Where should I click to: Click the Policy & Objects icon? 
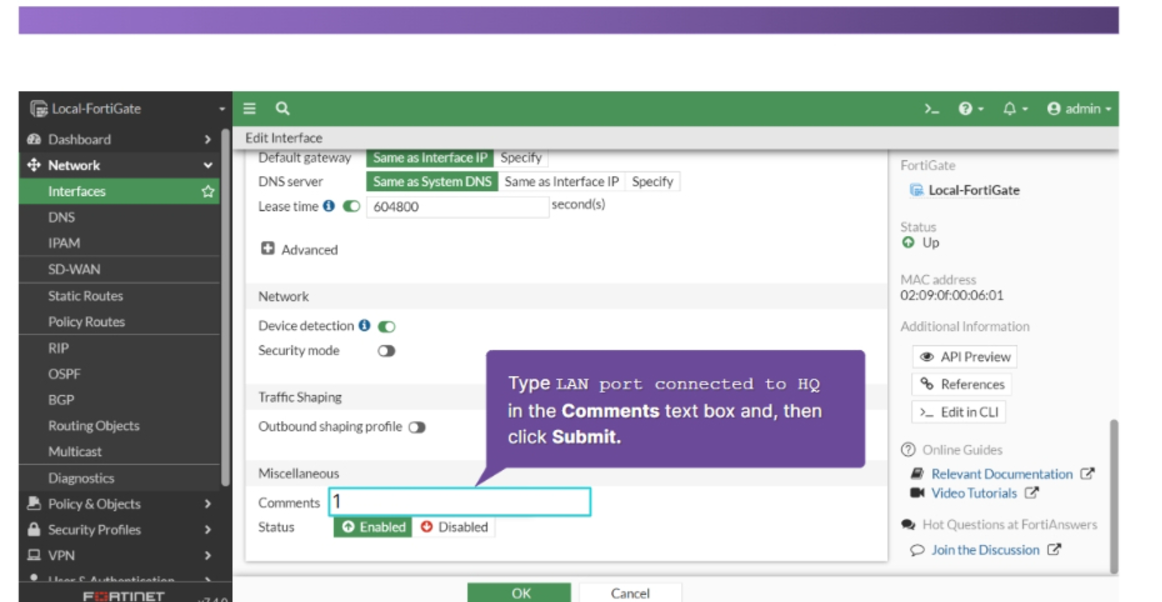pyautogui.click(x=34, y=503)
